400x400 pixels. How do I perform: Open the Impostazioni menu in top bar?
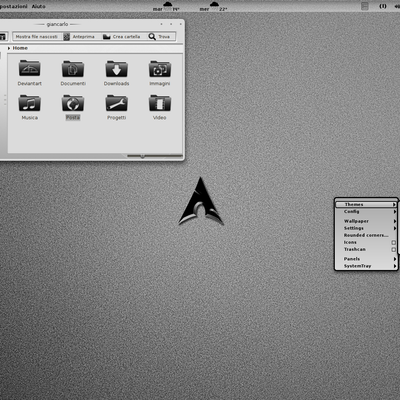14,6
